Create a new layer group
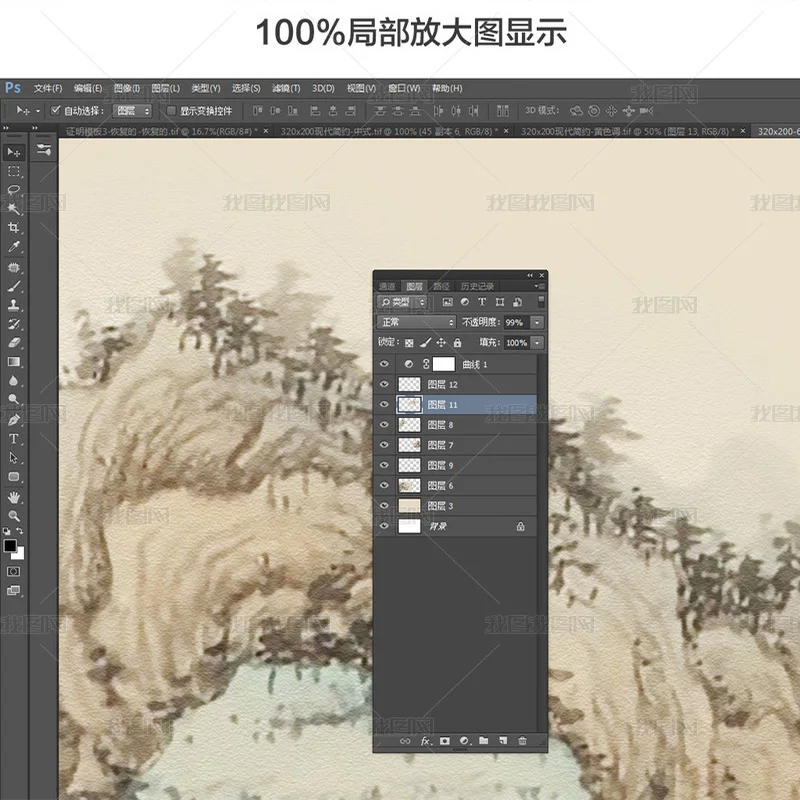The height and width of the screenshot is (800, 800). pos(484,741)
